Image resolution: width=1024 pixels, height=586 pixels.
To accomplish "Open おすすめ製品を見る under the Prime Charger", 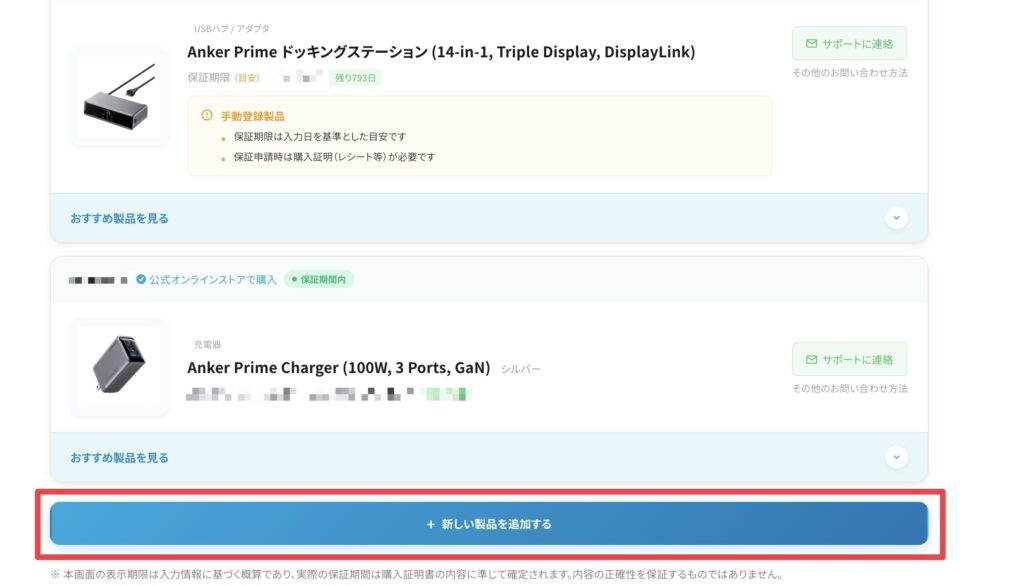I will pyautogui.click(x=119, y=458).
